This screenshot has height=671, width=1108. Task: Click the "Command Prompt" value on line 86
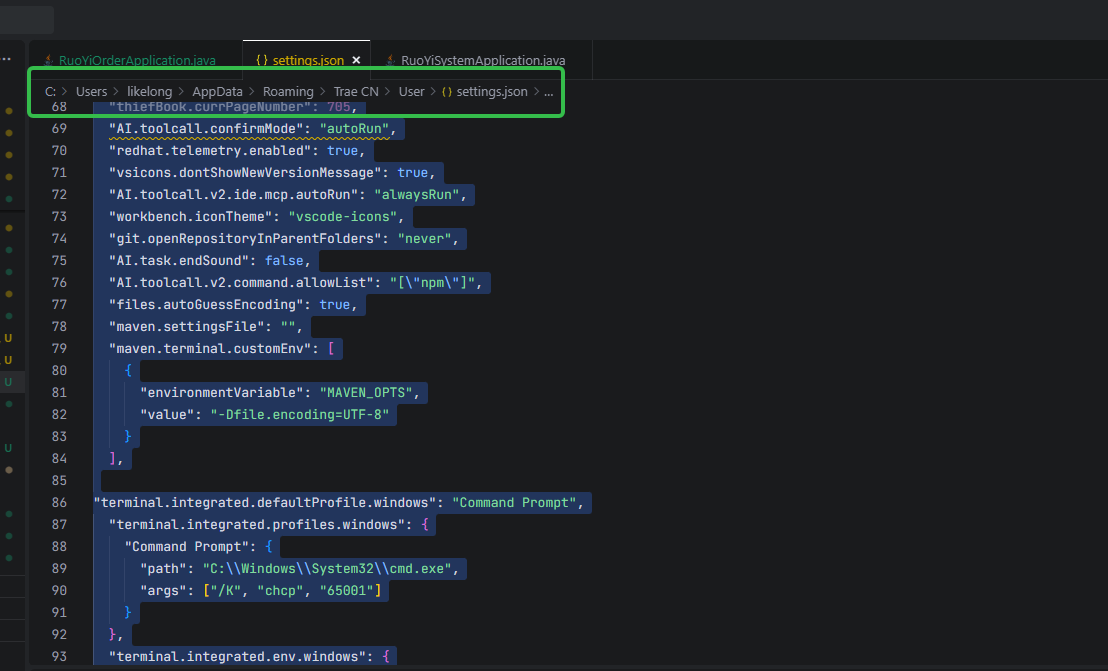click(514, 502)
